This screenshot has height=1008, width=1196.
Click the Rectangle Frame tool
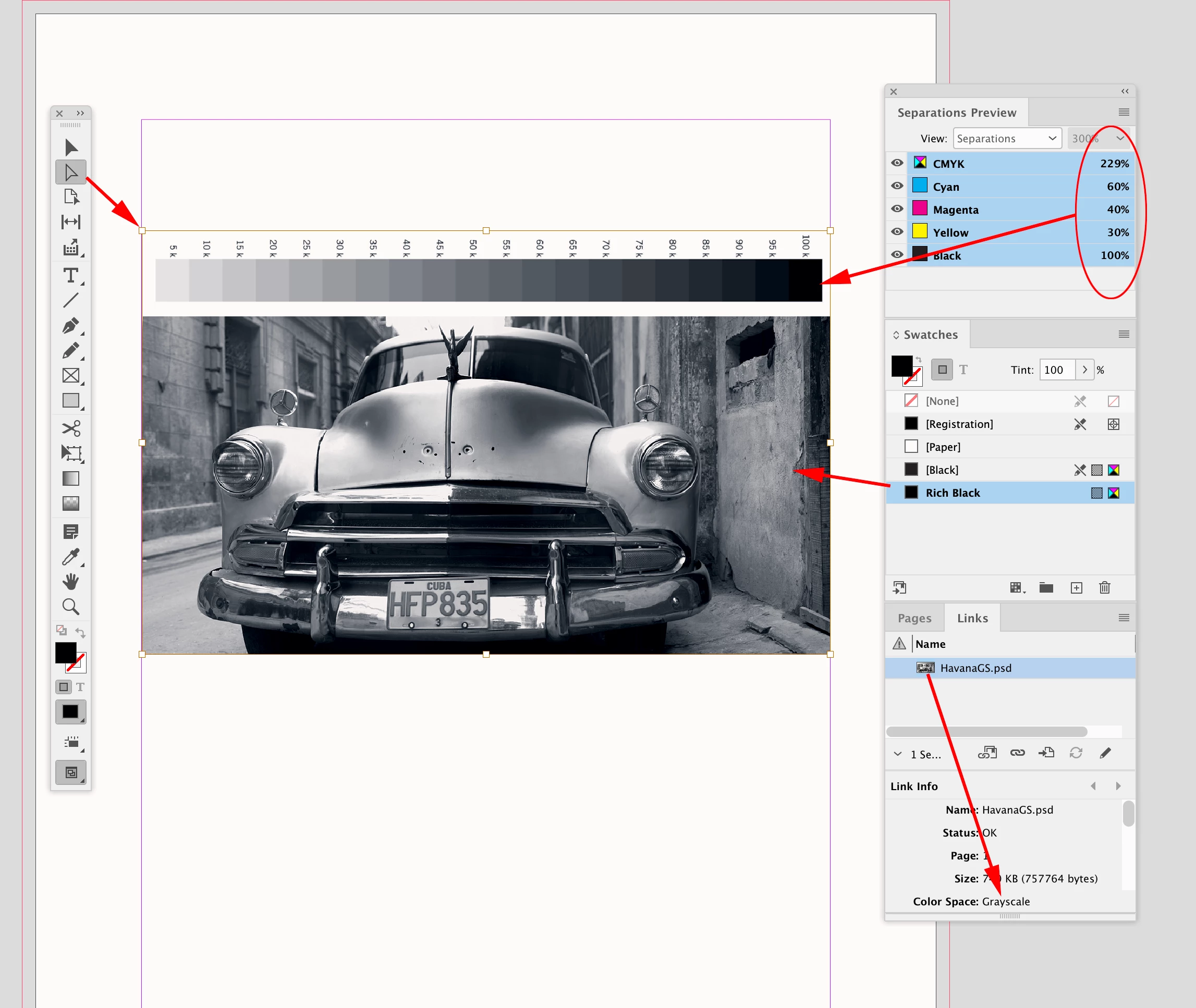pos(71,375)
